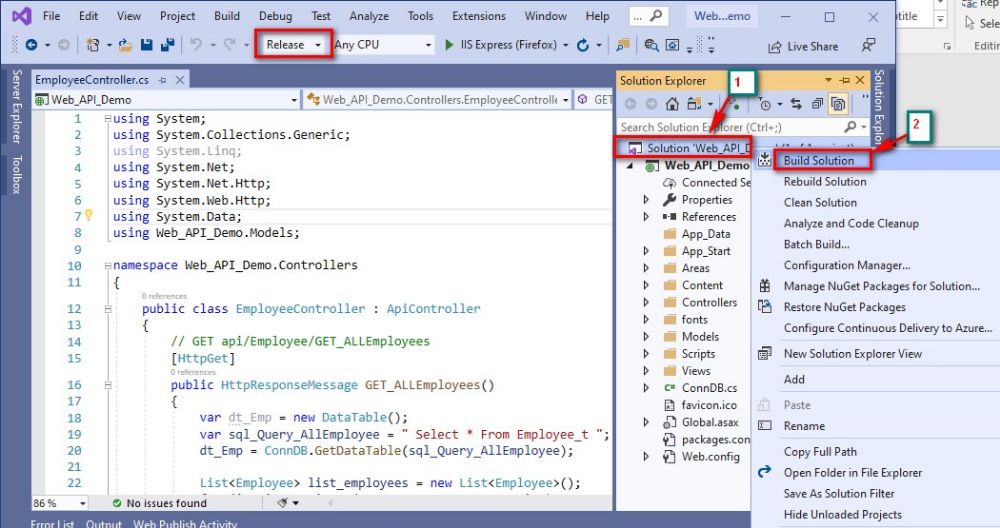This screenshot has height=528, width=1000.
Task: Open Configuration Manager from context menu
Action: [847, 265]
